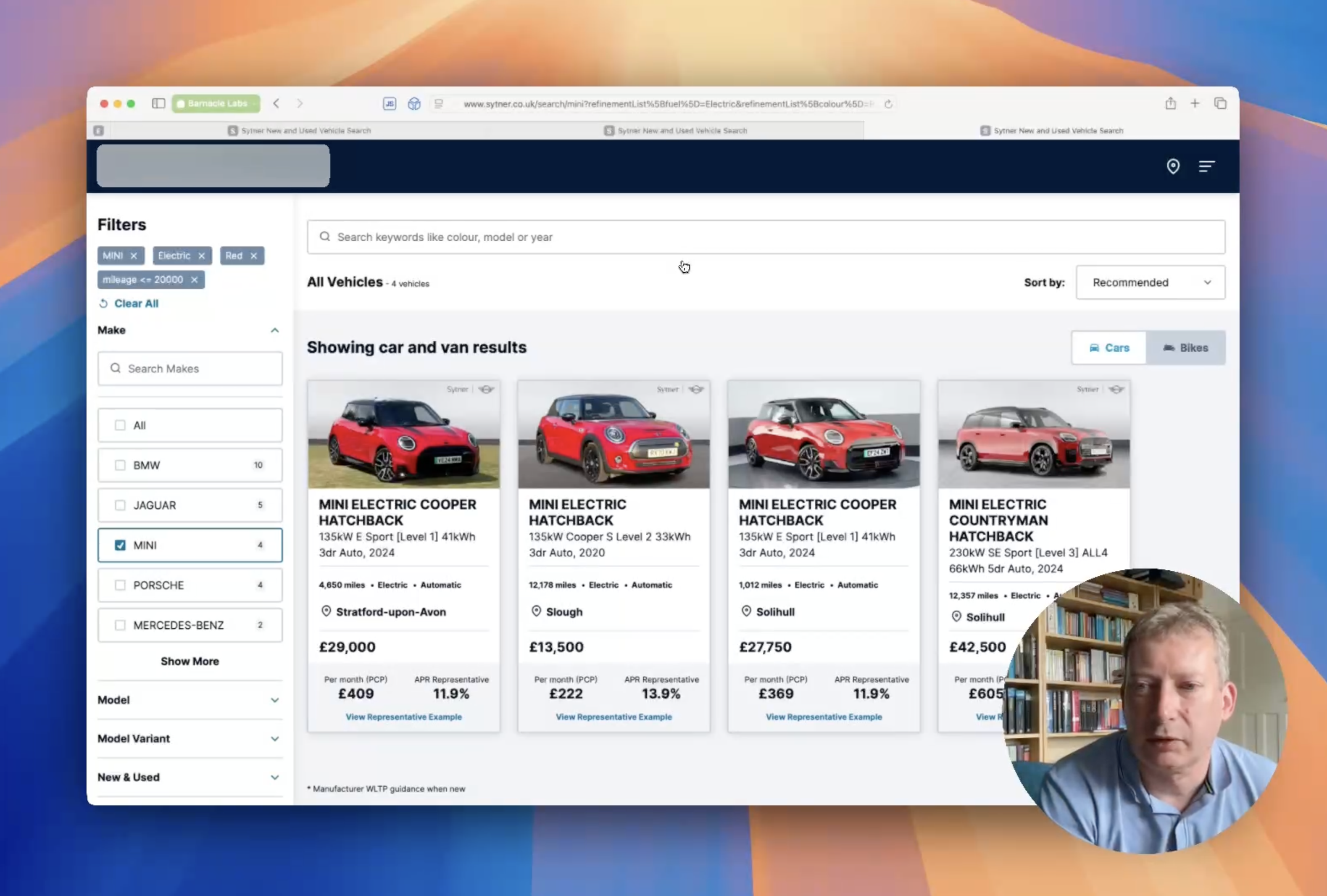Go forward with the browser forward arrow
The height and width of the screenshot is (896, 1327).
pos(300,103)
